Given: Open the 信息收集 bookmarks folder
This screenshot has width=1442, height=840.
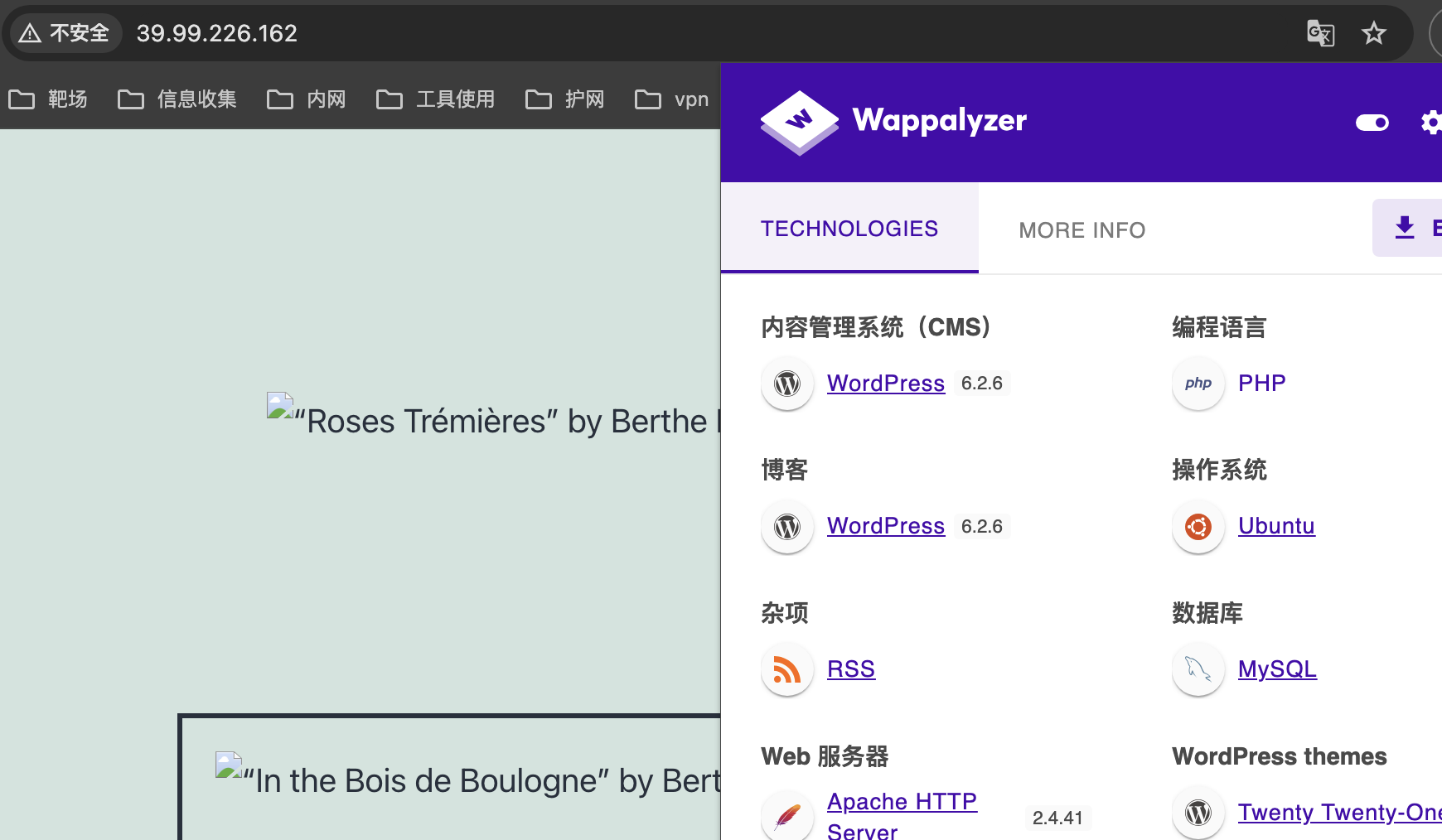Looking at the screenshot, I should [x=177, y=99].
